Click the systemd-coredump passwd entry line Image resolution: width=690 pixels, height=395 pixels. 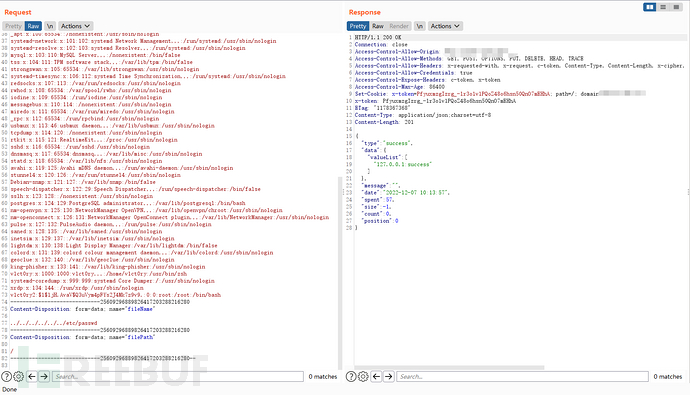tap(113, 281)
